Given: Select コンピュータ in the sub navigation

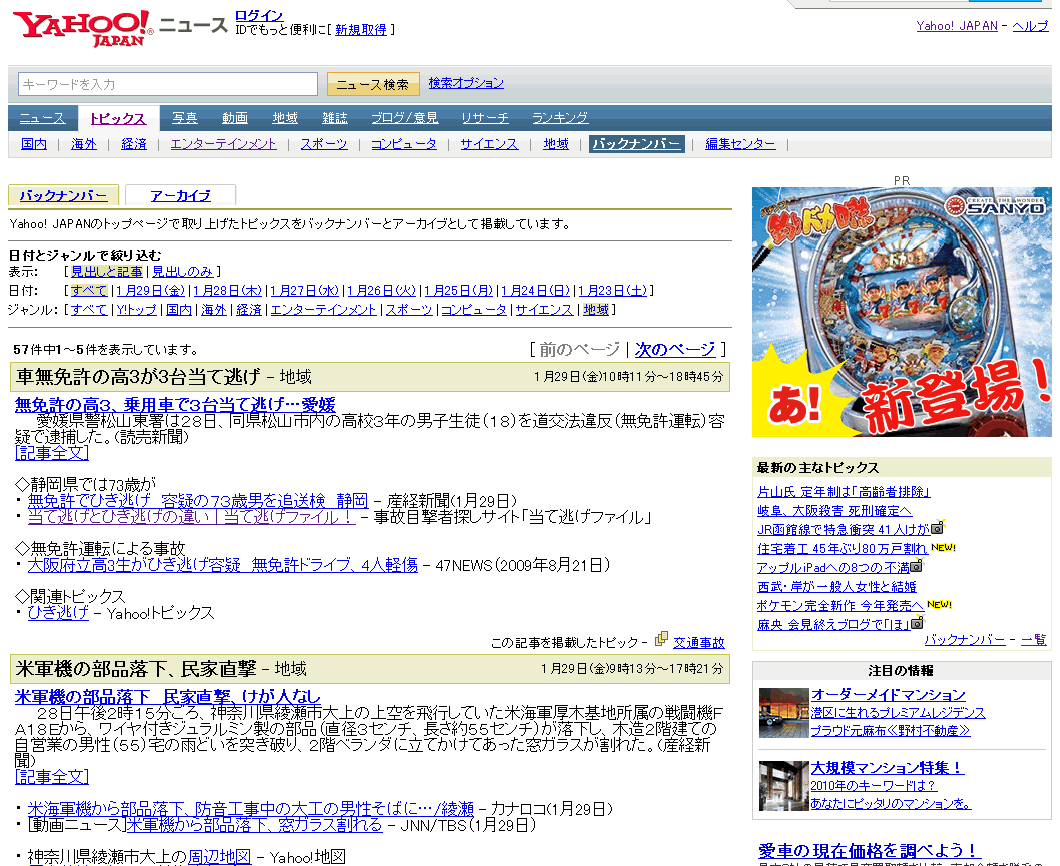Looking at the screenshot, I should (404, 143).
